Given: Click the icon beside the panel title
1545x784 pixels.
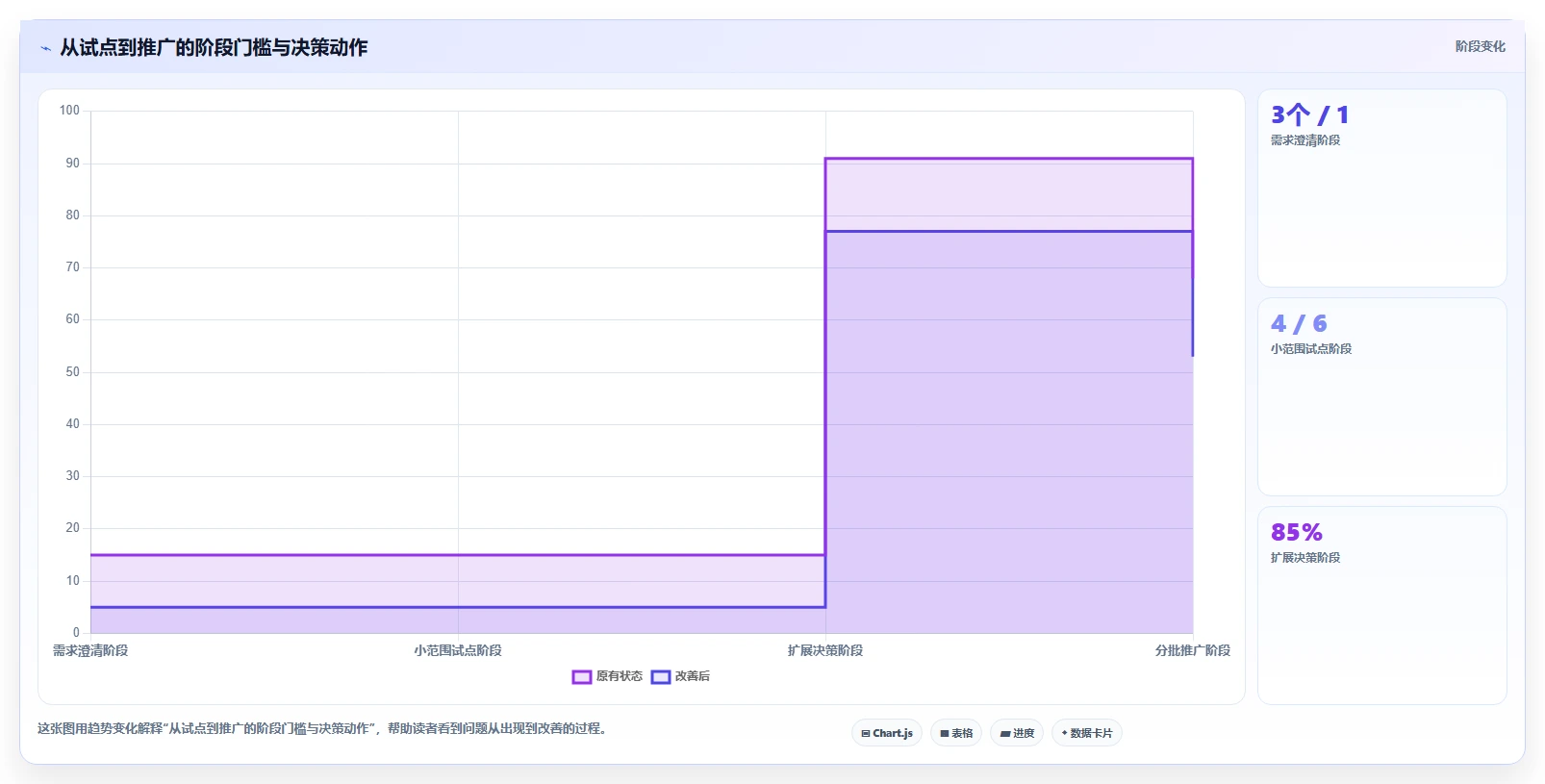Looking at the screenshot, I should [x=45, y=48].
